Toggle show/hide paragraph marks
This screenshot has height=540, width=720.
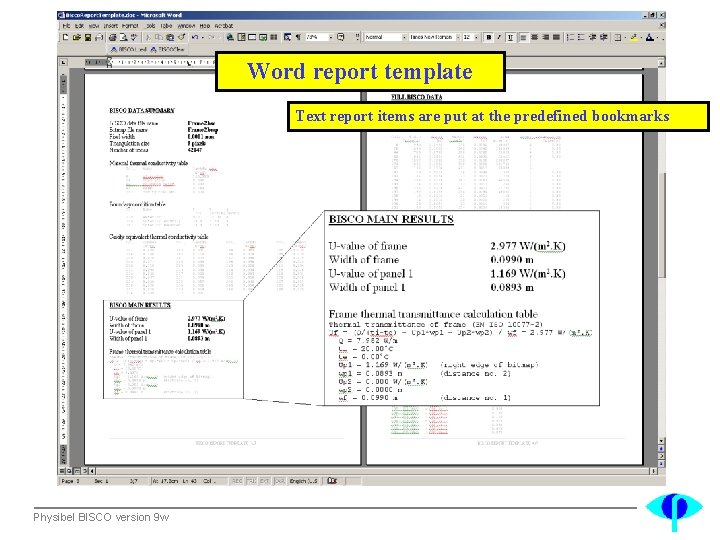tap(298, 37)
